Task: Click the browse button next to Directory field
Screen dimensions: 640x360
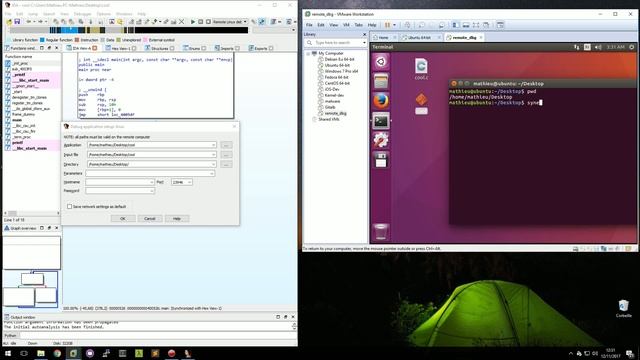Action: pyautogui.click(x=226, y=164)
